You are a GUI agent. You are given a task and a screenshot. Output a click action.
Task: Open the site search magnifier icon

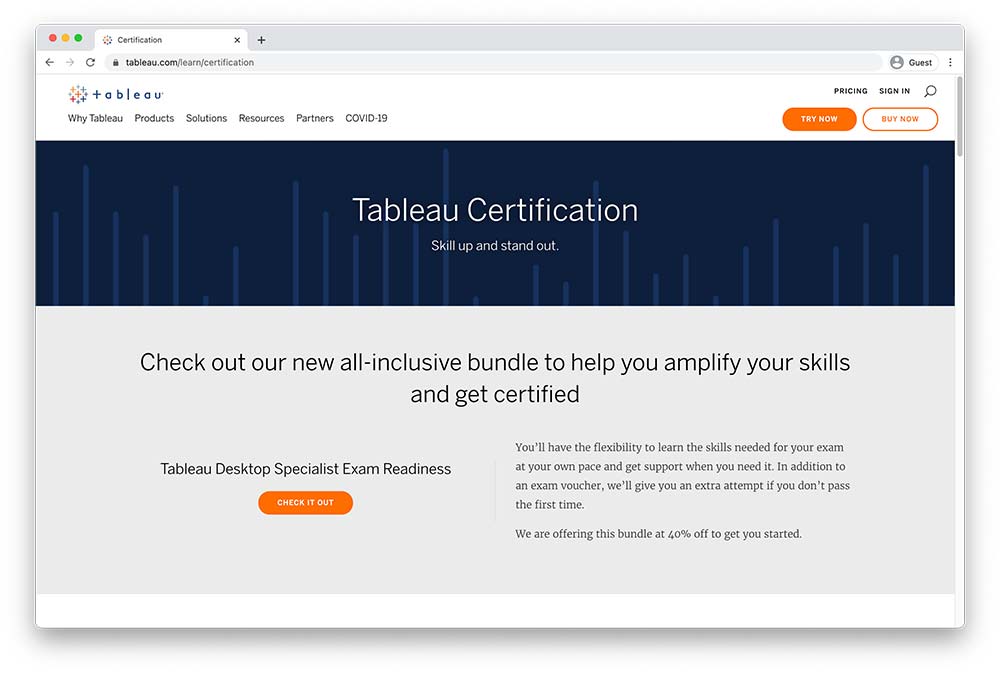[x=930, y=91]
